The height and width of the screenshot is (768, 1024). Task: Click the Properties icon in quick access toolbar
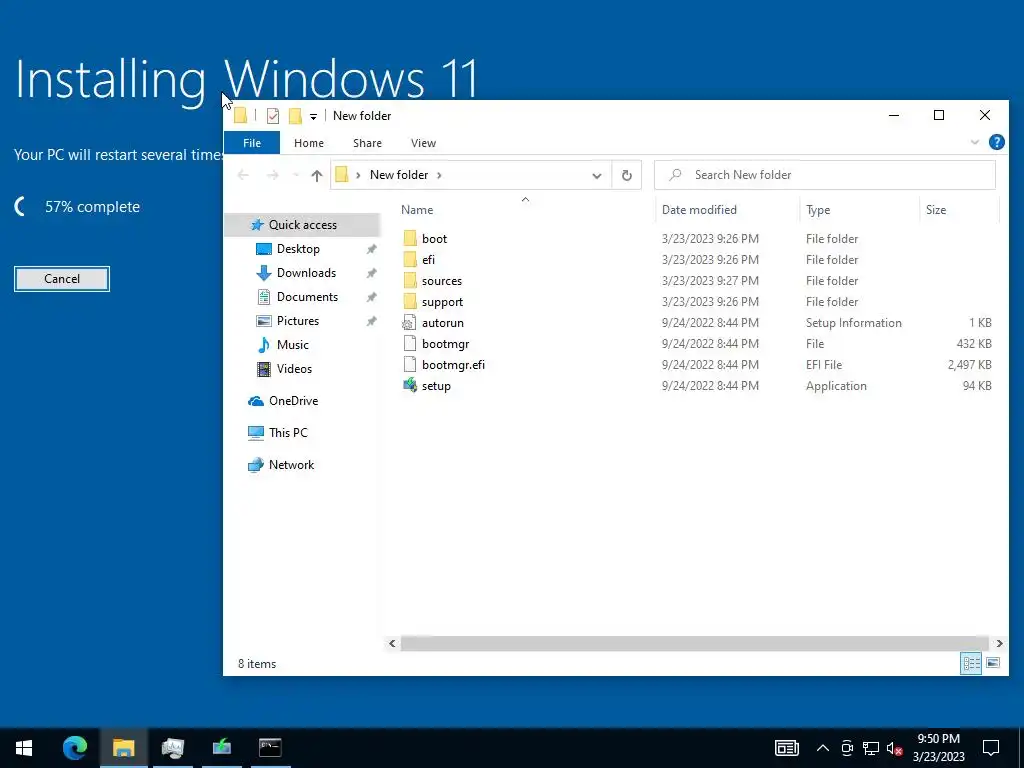coord(273,116)
